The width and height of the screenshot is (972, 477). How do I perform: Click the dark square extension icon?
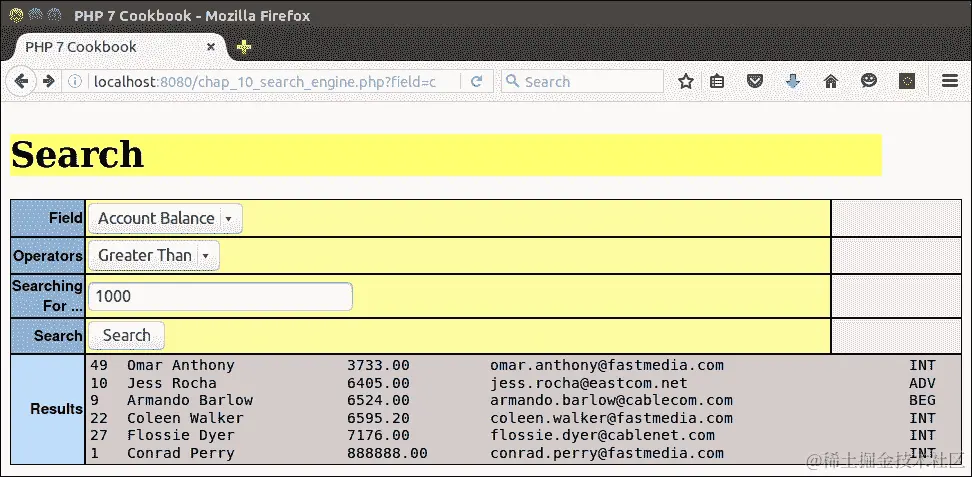pos(907,81)
